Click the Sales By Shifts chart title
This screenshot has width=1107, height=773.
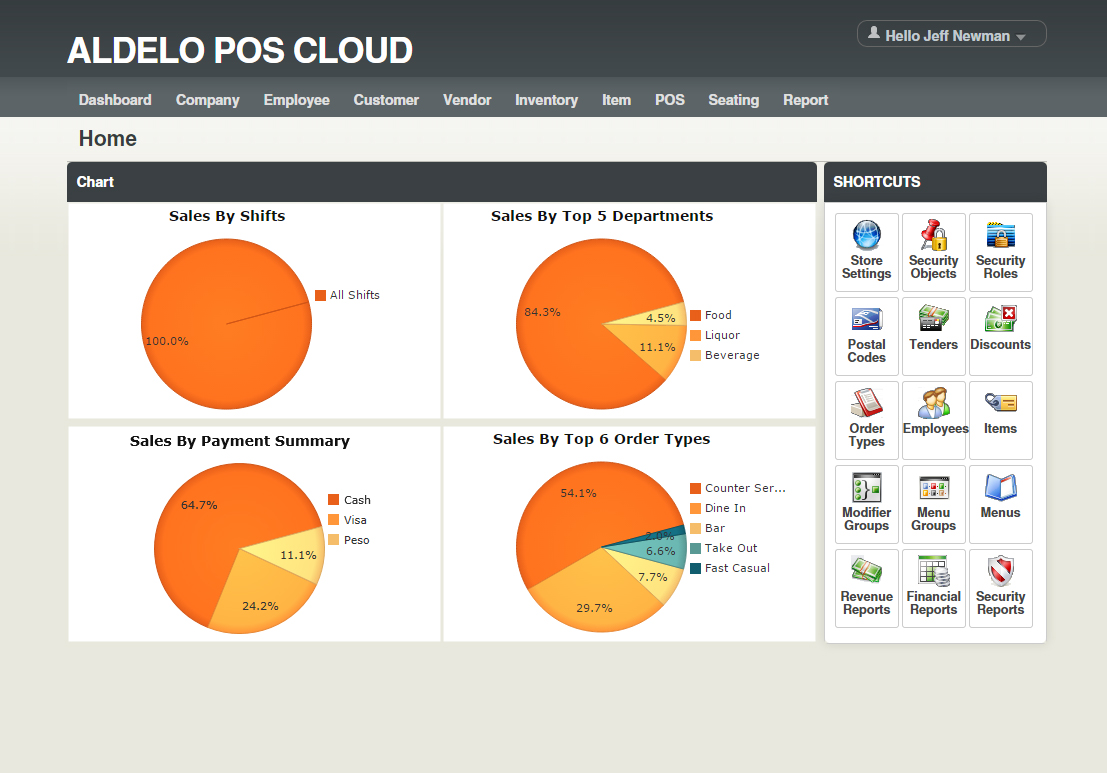click(x=227, y=216)
